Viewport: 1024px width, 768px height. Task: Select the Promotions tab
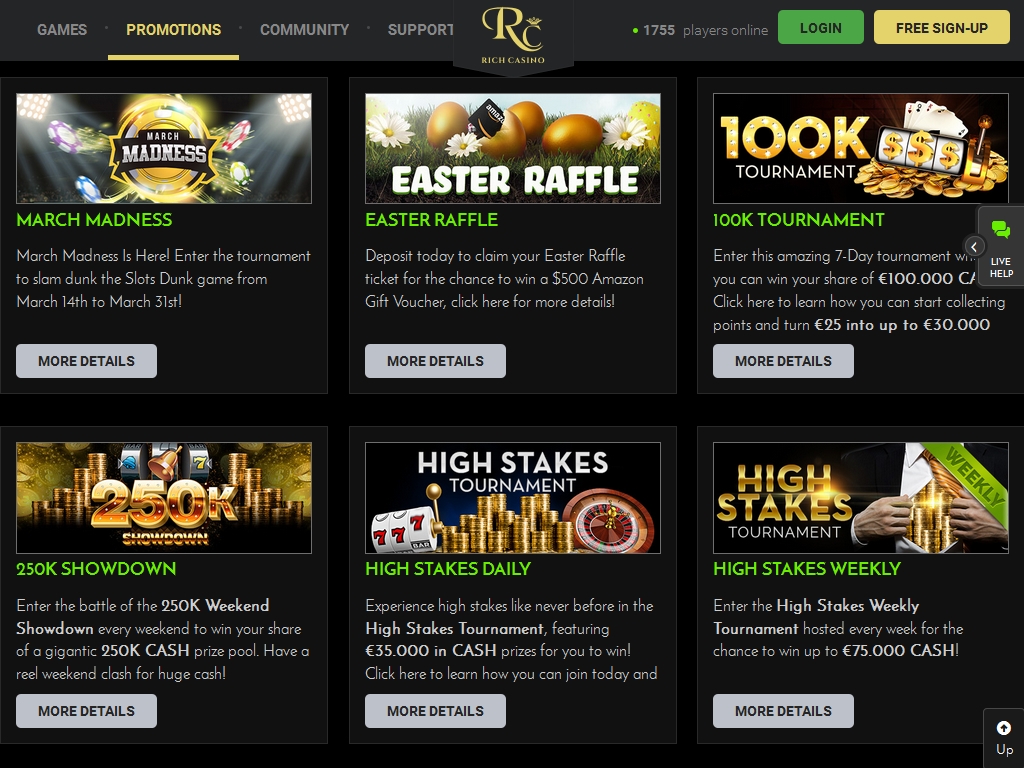point(174,29)
